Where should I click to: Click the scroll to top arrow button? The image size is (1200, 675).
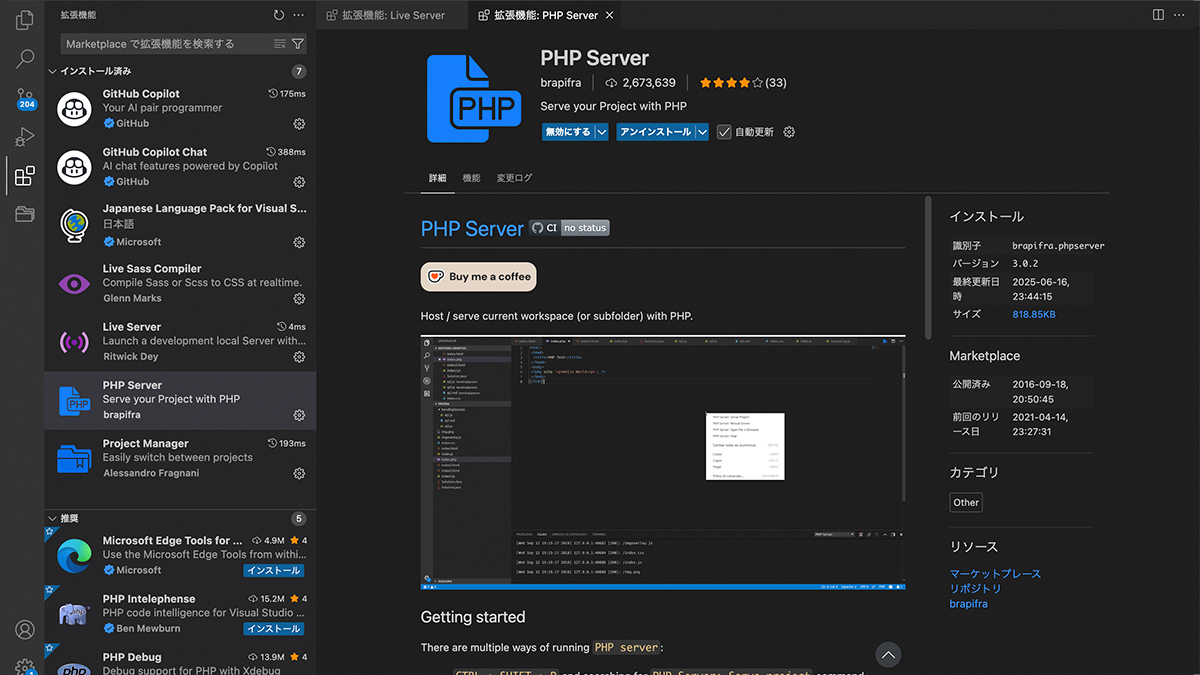[x=888, y=655]
